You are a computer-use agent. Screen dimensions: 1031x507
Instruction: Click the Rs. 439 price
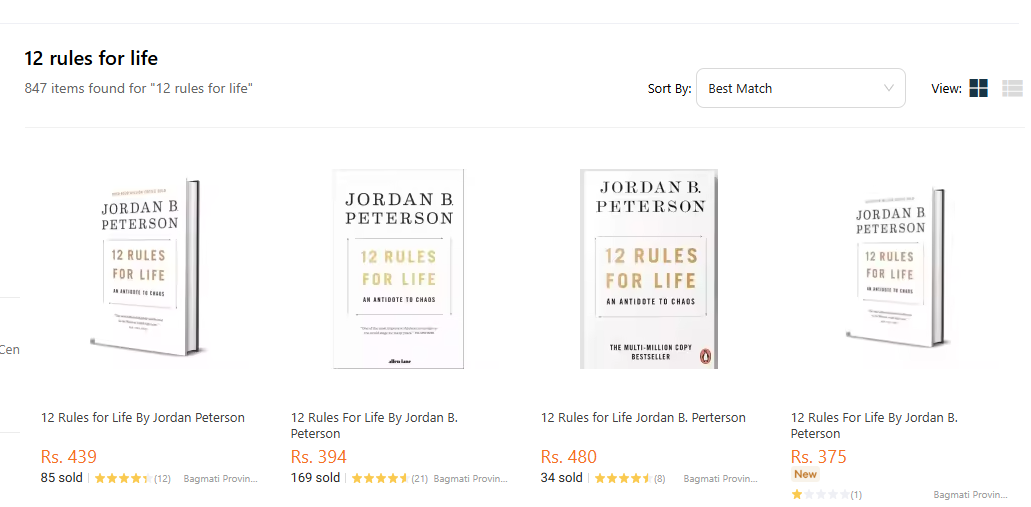[x=69, y=457]
